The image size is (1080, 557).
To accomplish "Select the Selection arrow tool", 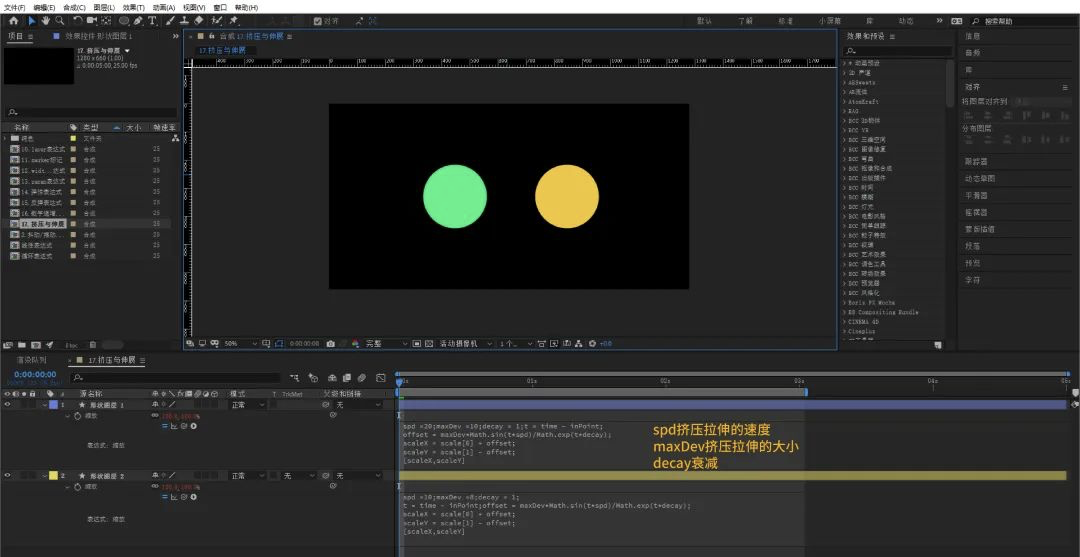I will coord(32,21).
